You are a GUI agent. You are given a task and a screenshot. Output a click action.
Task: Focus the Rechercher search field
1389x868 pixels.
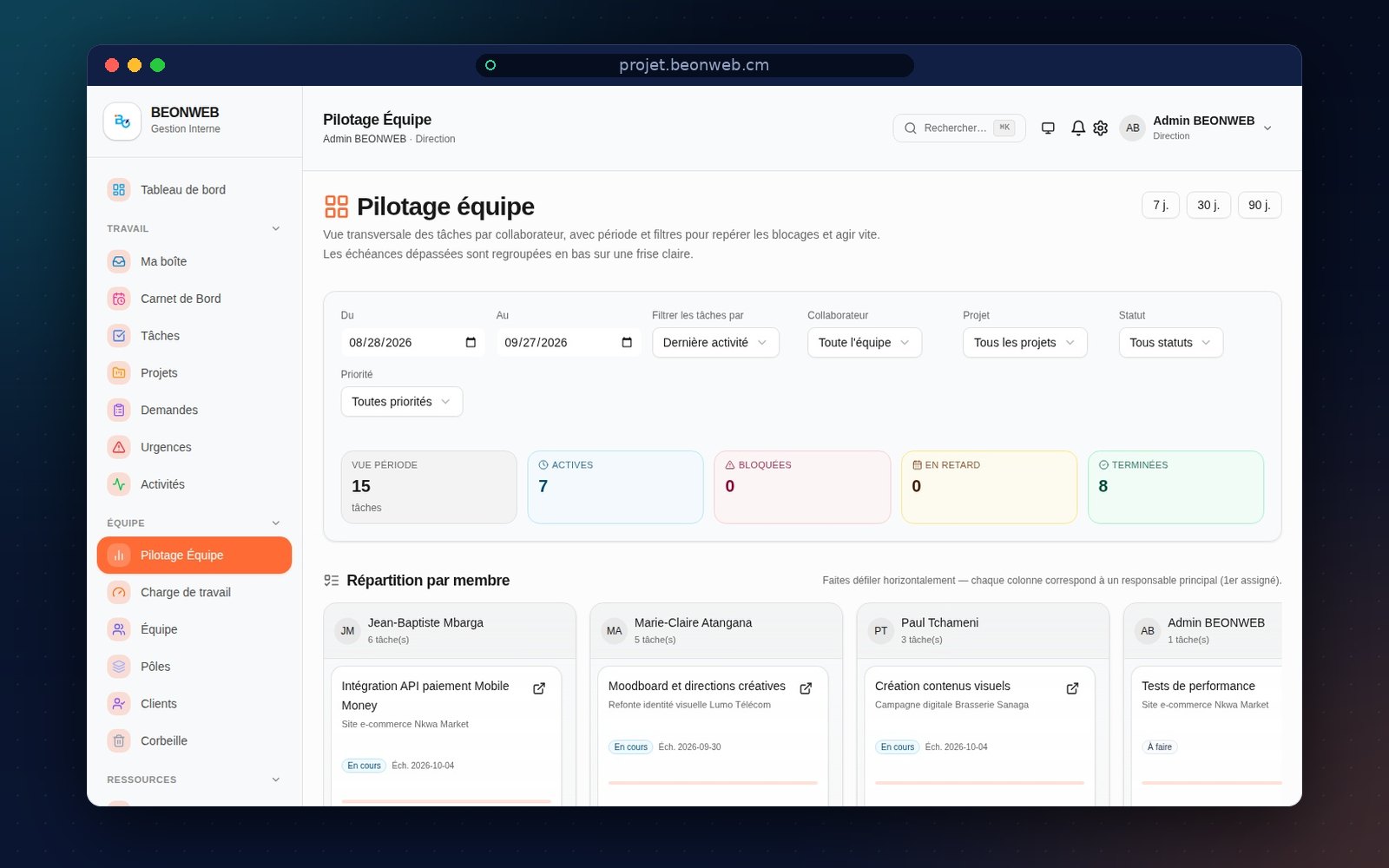[959, 128]
